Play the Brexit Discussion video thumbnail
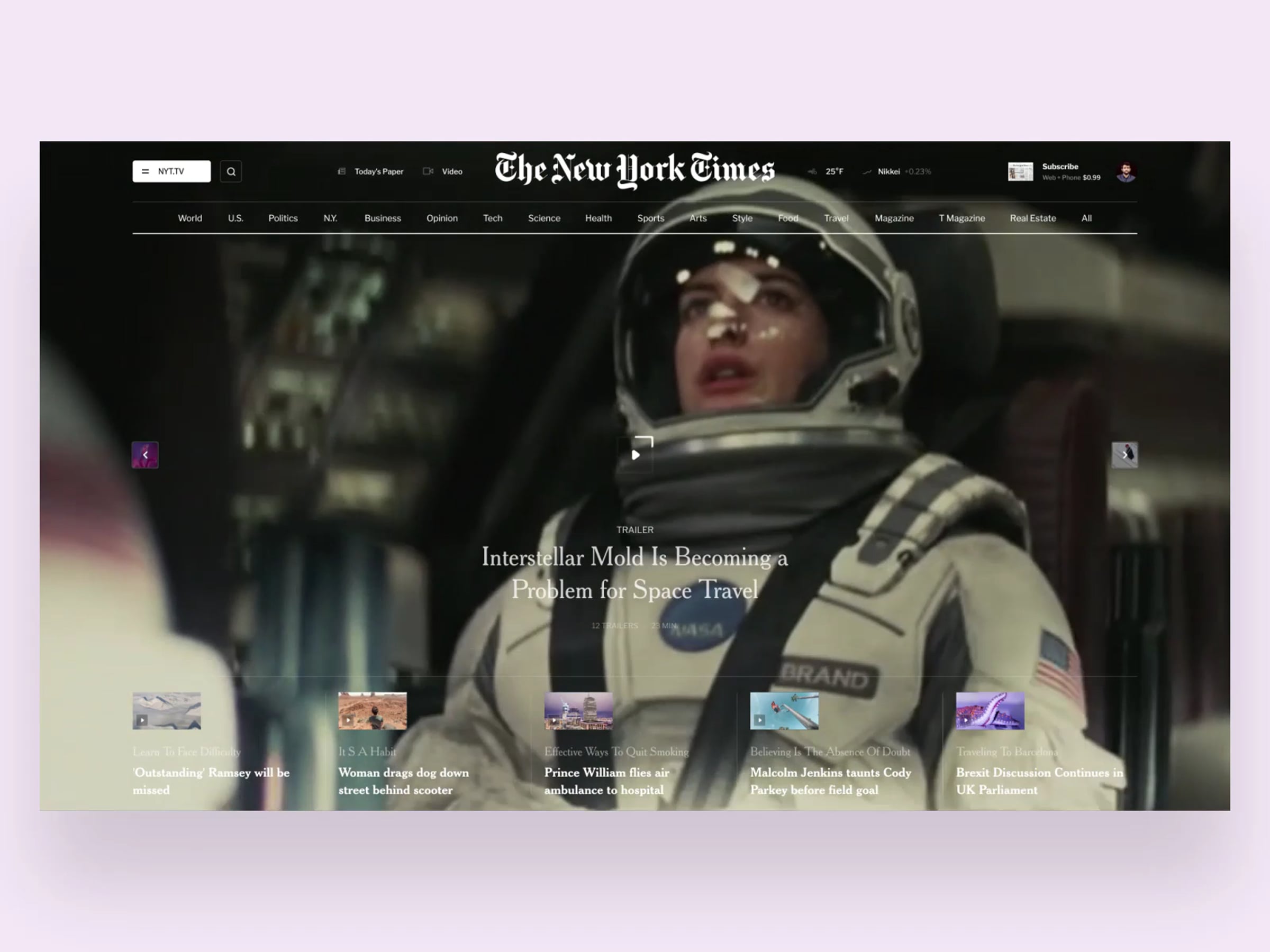This screenshot has height=952, width=1270. click(x=990, y=711)
